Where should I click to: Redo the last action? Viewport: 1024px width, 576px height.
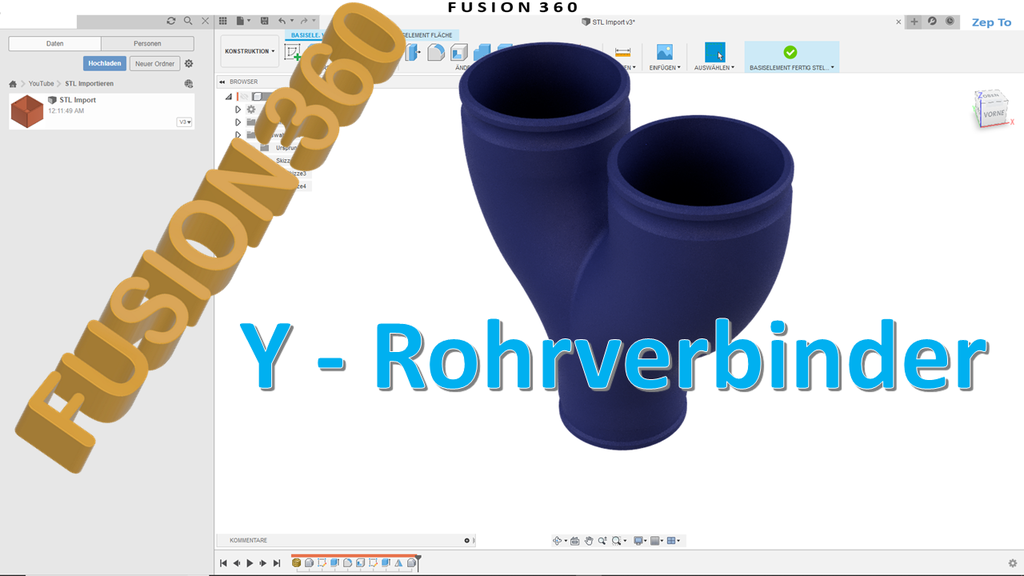304,21
